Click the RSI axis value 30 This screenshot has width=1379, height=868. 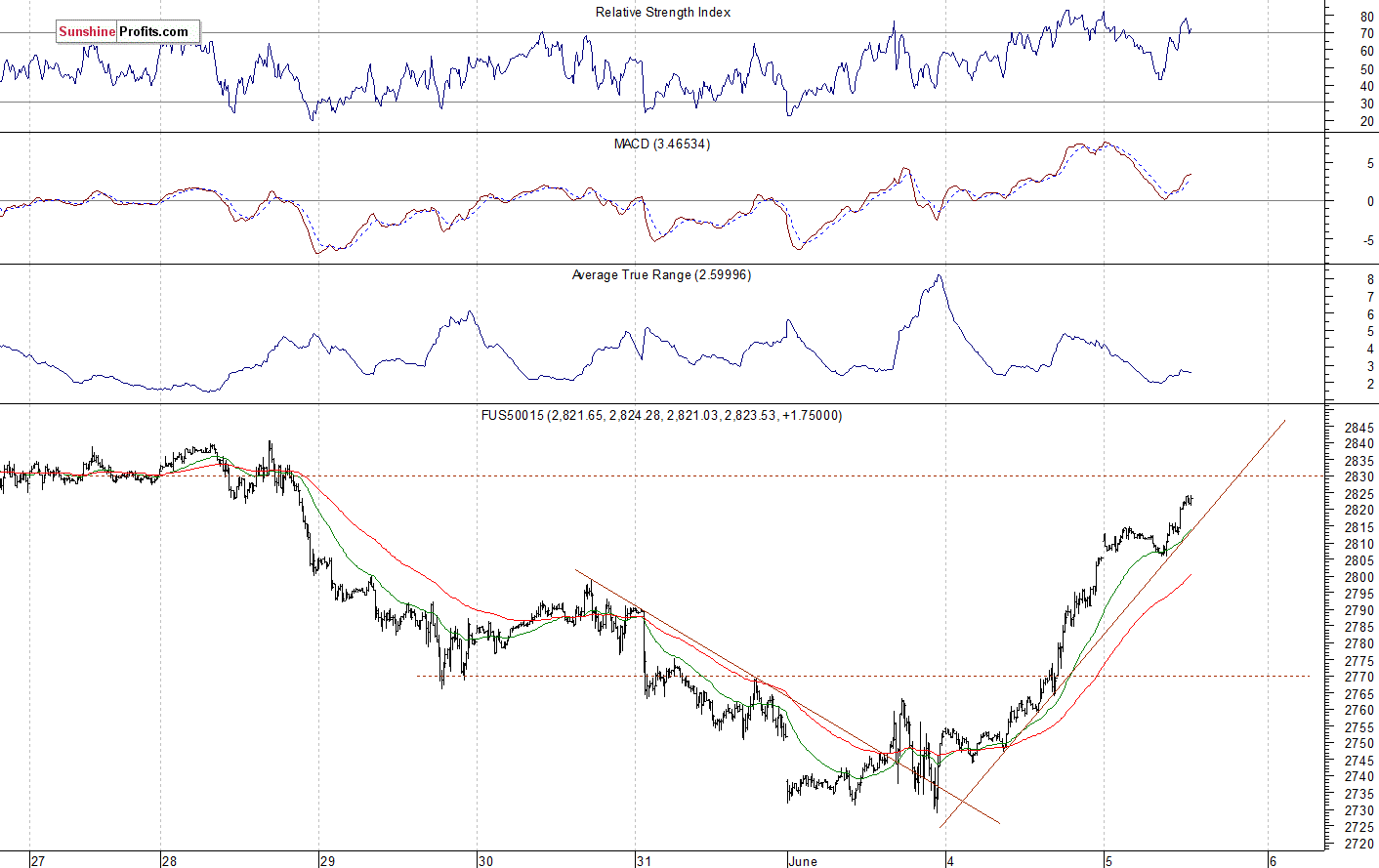tap(1366, 104)
